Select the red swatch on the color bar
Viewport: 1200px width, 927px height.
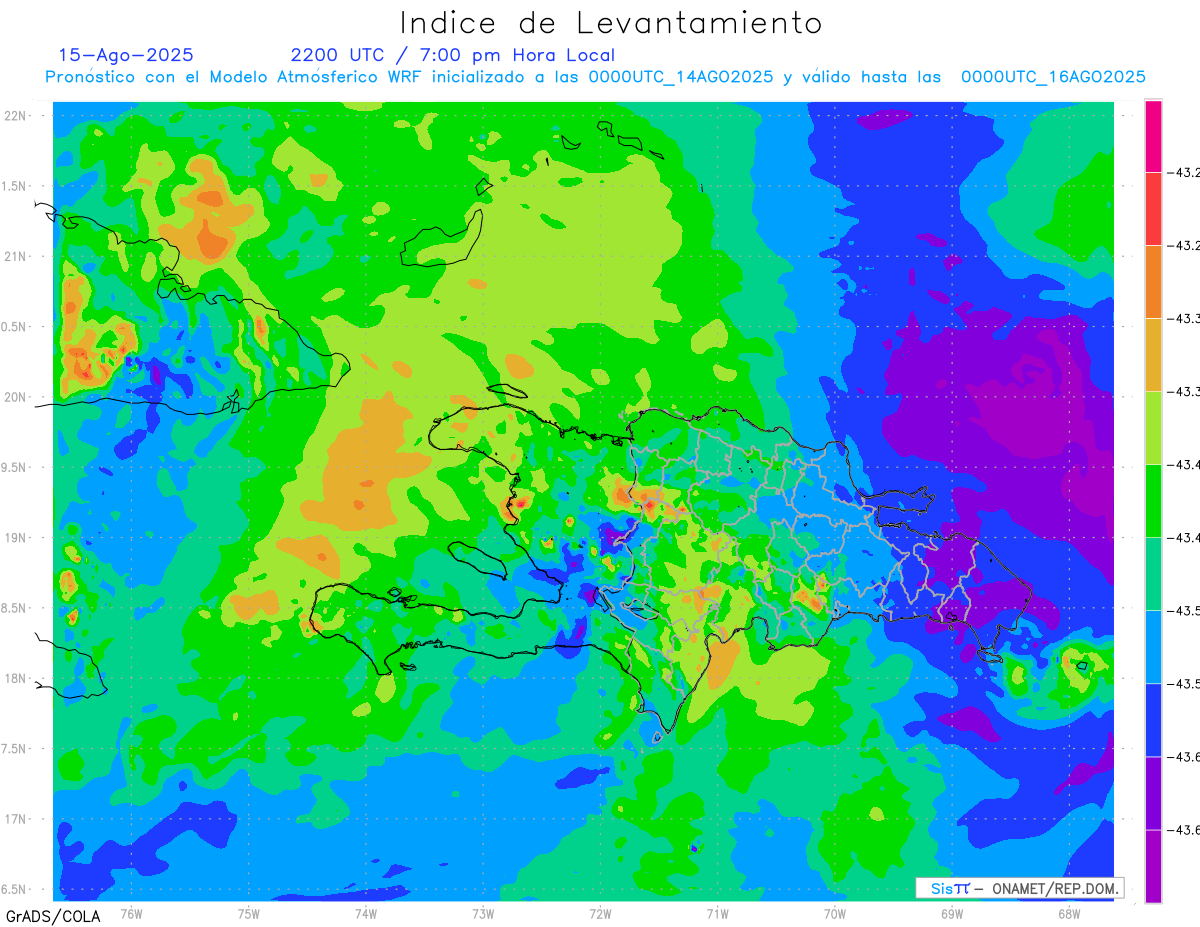1153,209
